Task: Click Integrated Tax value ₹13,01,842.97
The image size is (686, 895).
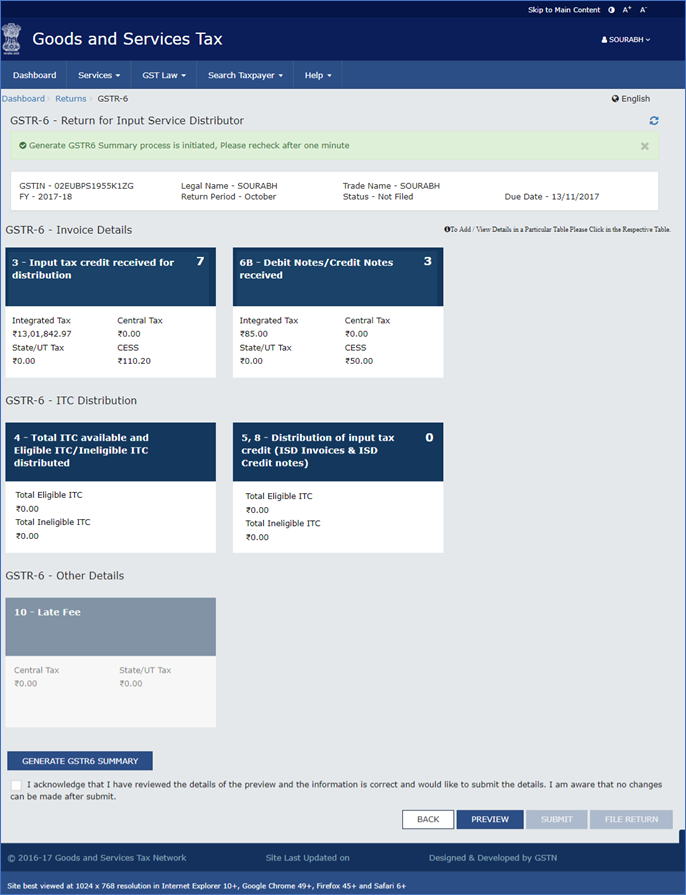Action: [x=42, y=334]
